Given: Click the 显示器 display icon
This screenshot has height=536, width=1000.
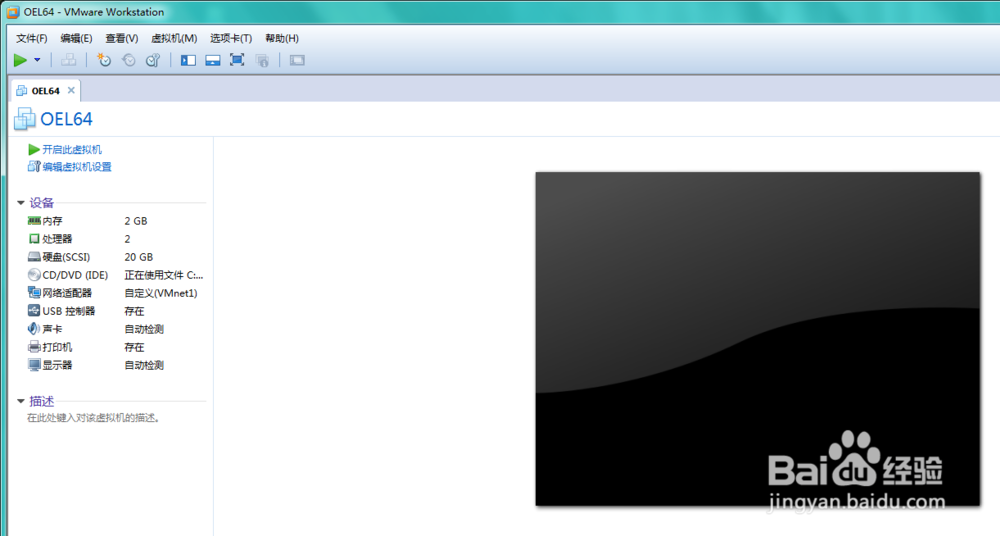Looking at the screenshot, I should pos(34,365).
